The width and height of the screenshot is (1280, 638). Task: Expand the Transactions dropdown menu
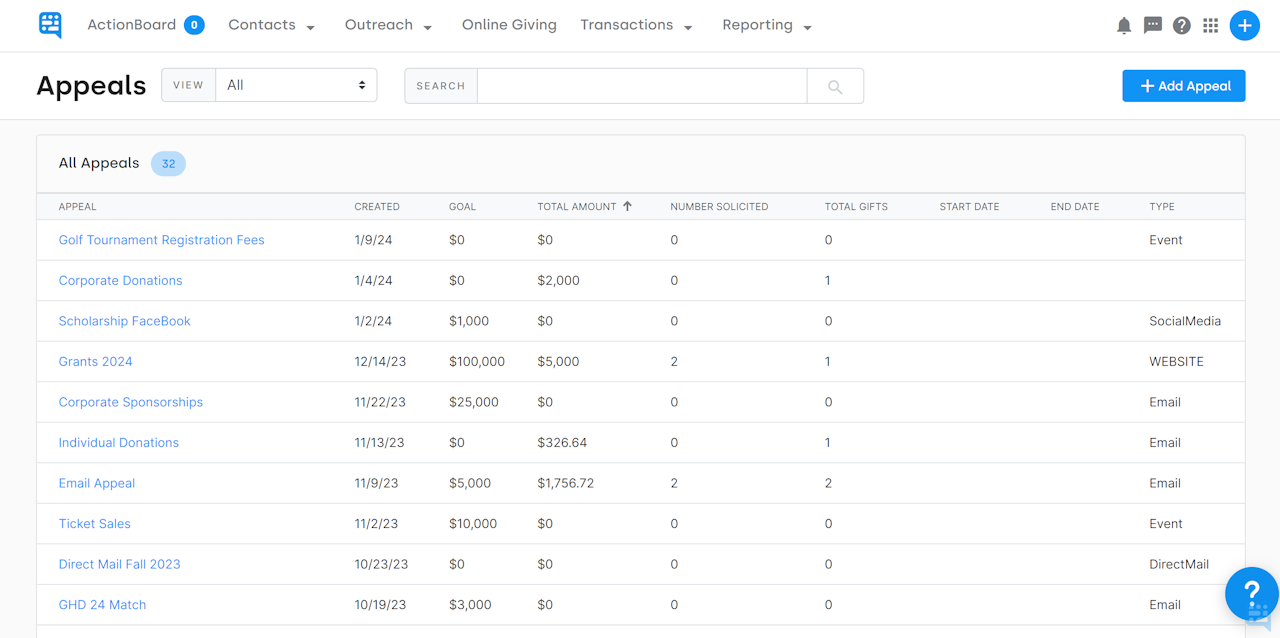636,26
